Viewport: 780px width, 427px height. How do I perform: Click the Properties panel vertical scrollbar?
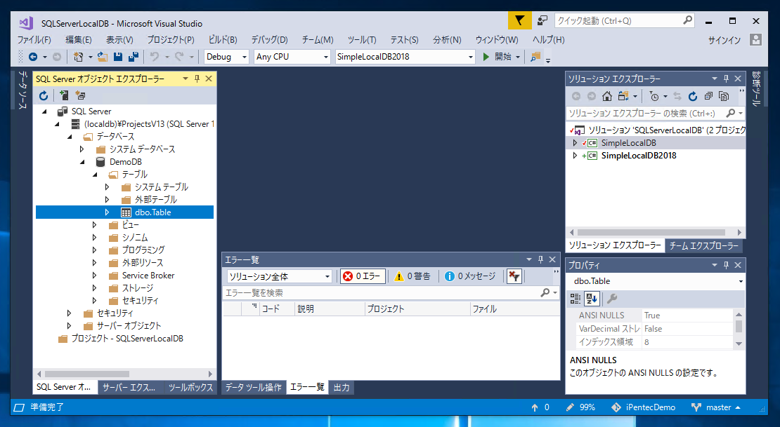pos(739,328)
